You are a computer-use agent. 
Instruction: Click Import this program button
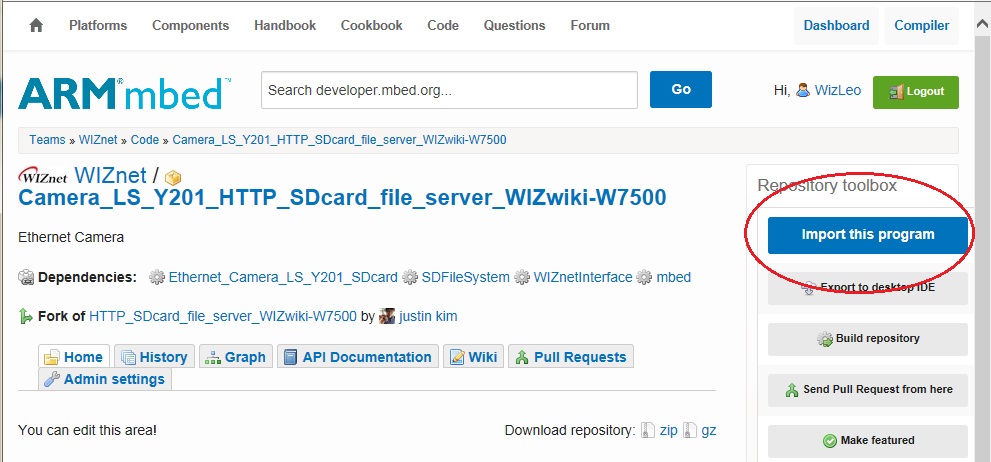point(868,235)
